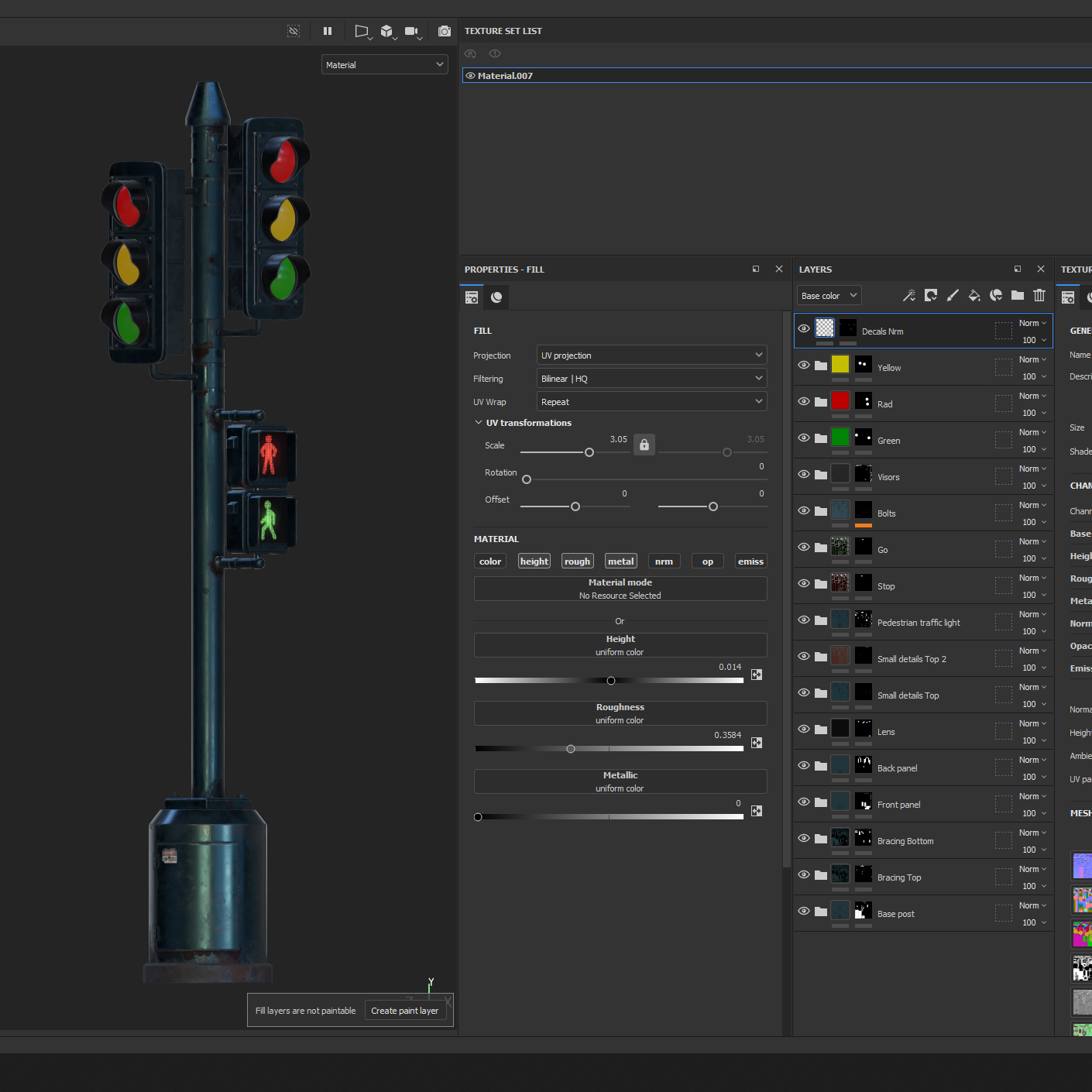
Task: Switch to the material tab in Properties
Action: tap(497, 297)
